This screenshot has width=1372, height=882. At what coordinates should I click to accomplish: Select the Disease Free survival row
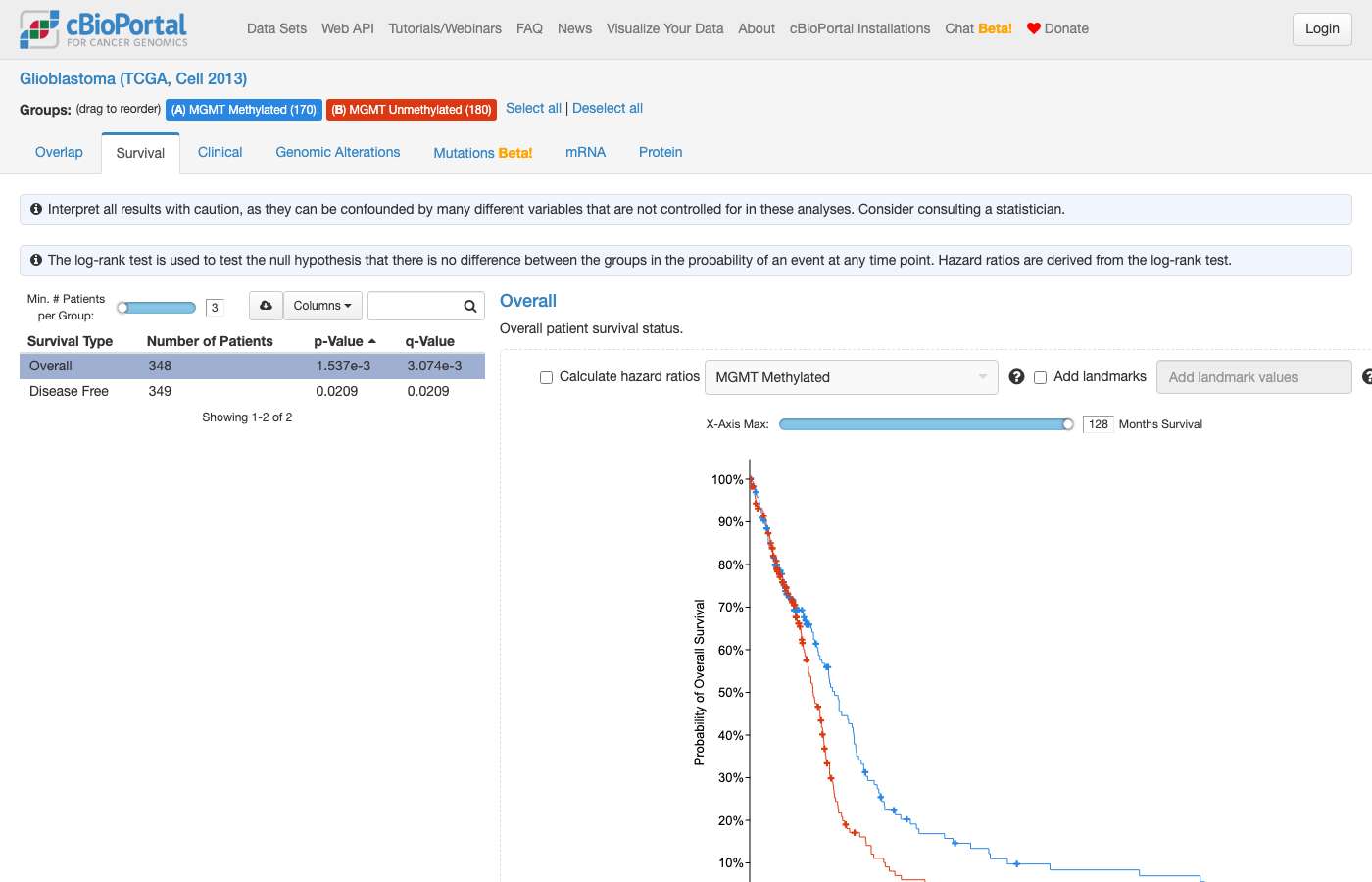[252, 391]
